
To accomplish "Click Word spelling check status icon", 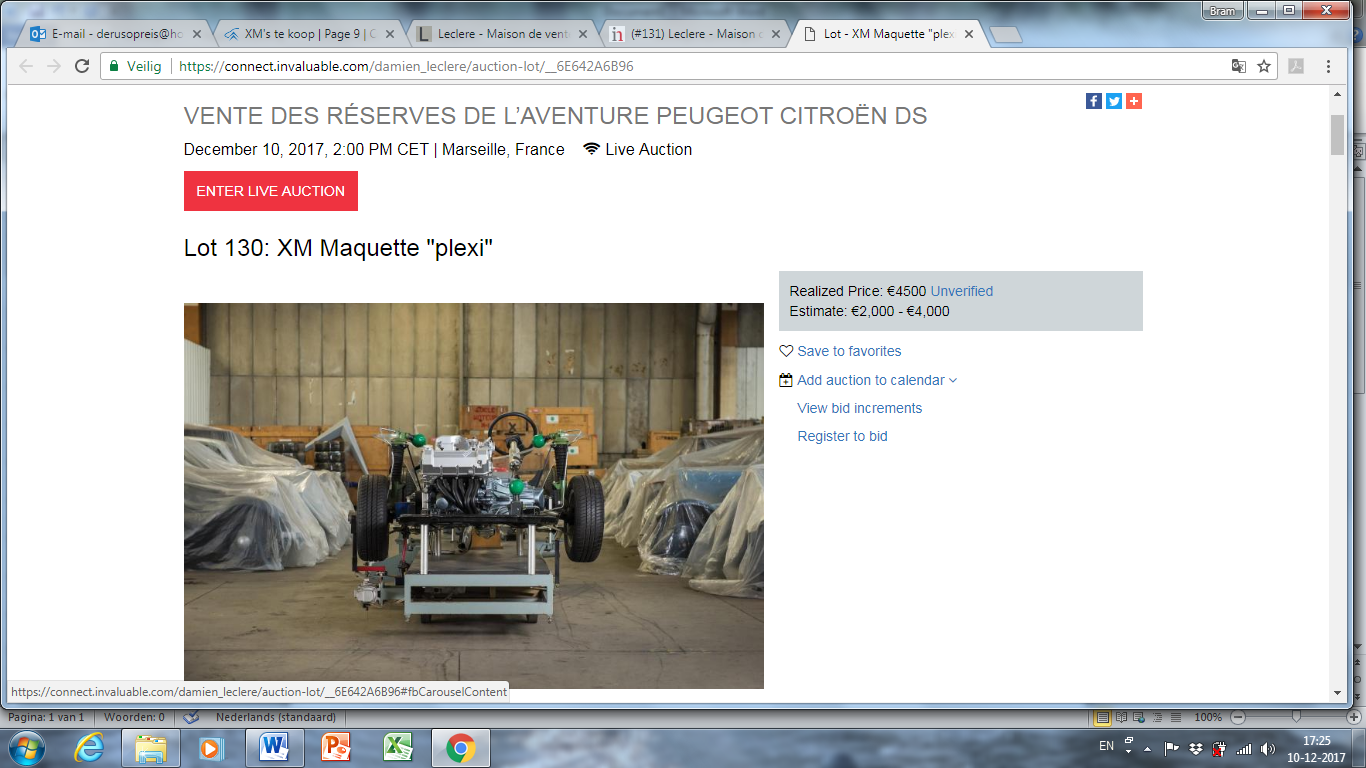I will pyautogui.click(x=191, y=717).
